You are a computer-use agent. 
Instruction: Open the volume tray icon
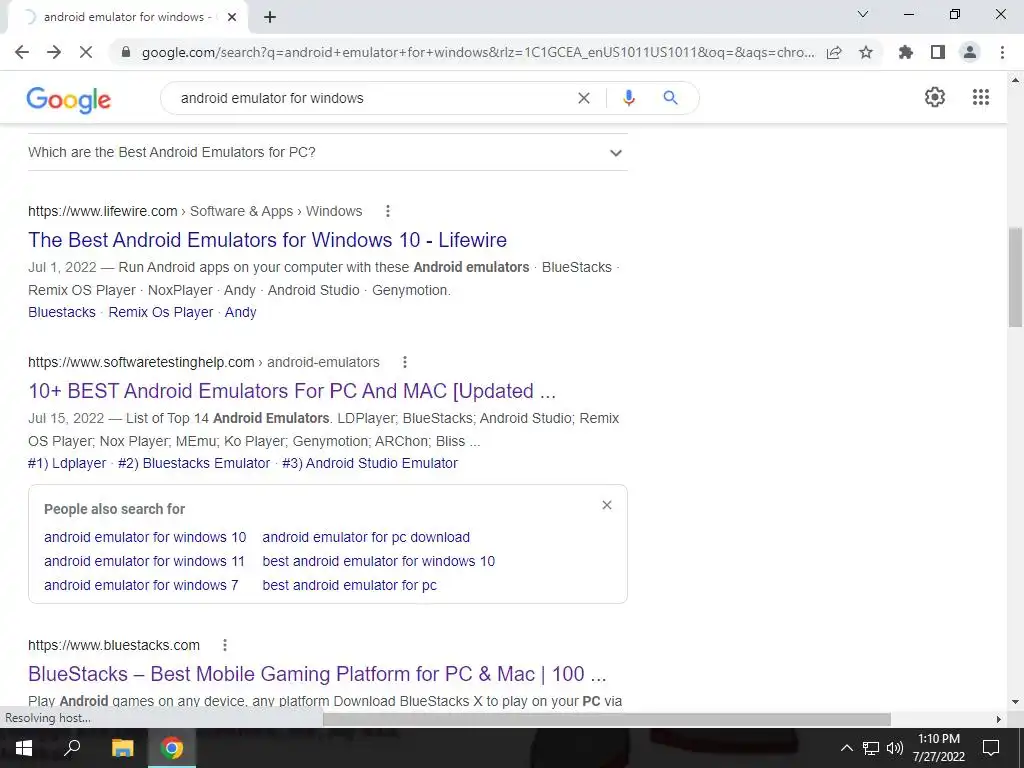point(895,748)
